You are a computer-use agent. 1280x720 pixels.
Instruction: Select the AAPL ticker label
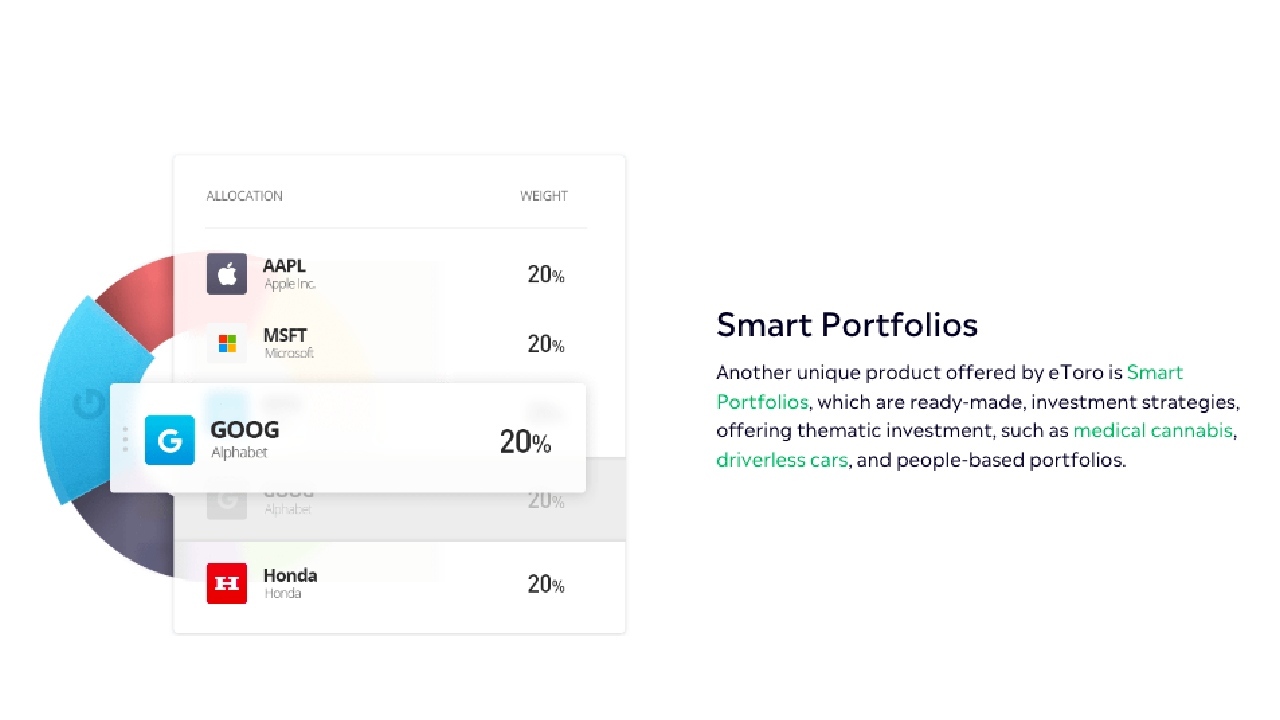coord(284,266)
